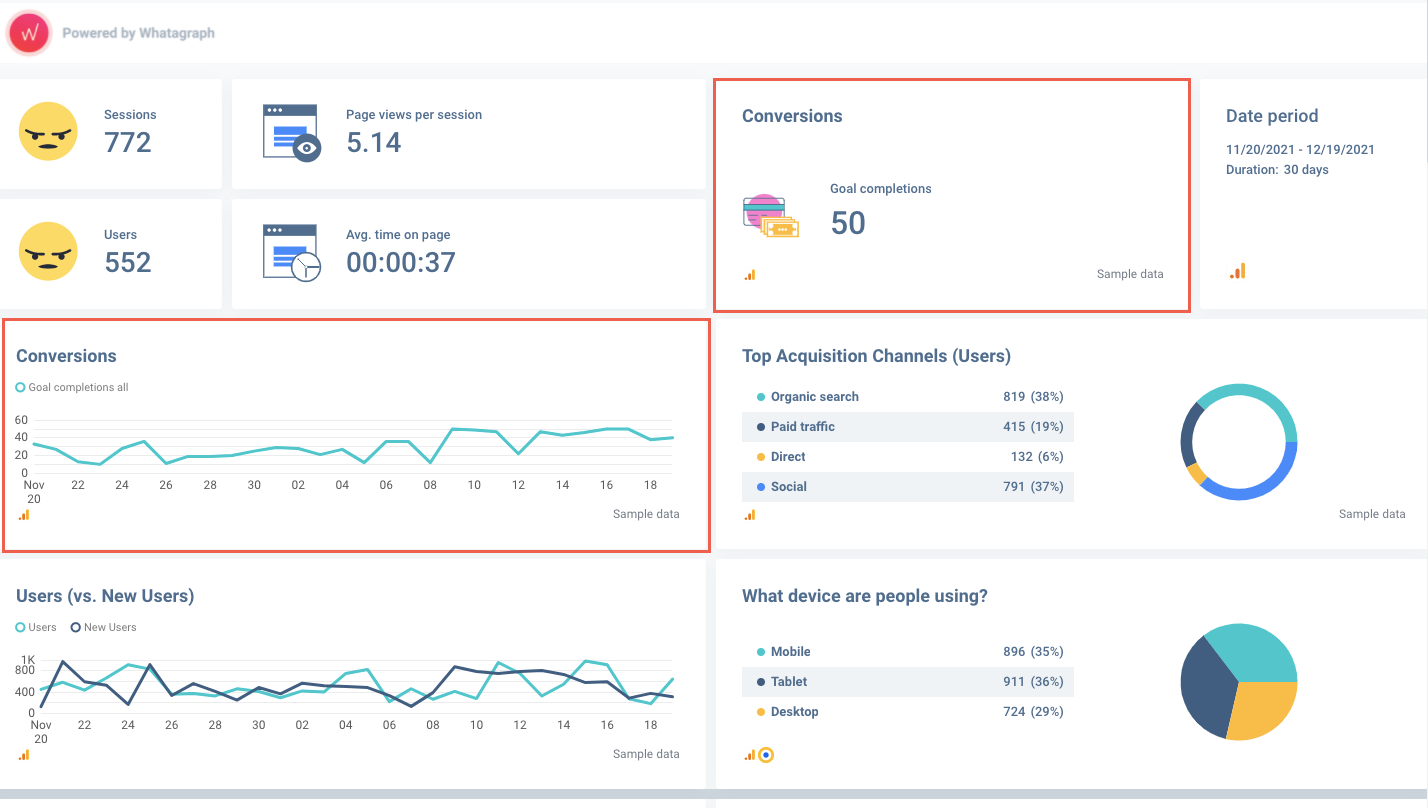
Task: Click the Page views per session value 5.14
Action: [374, 143]
